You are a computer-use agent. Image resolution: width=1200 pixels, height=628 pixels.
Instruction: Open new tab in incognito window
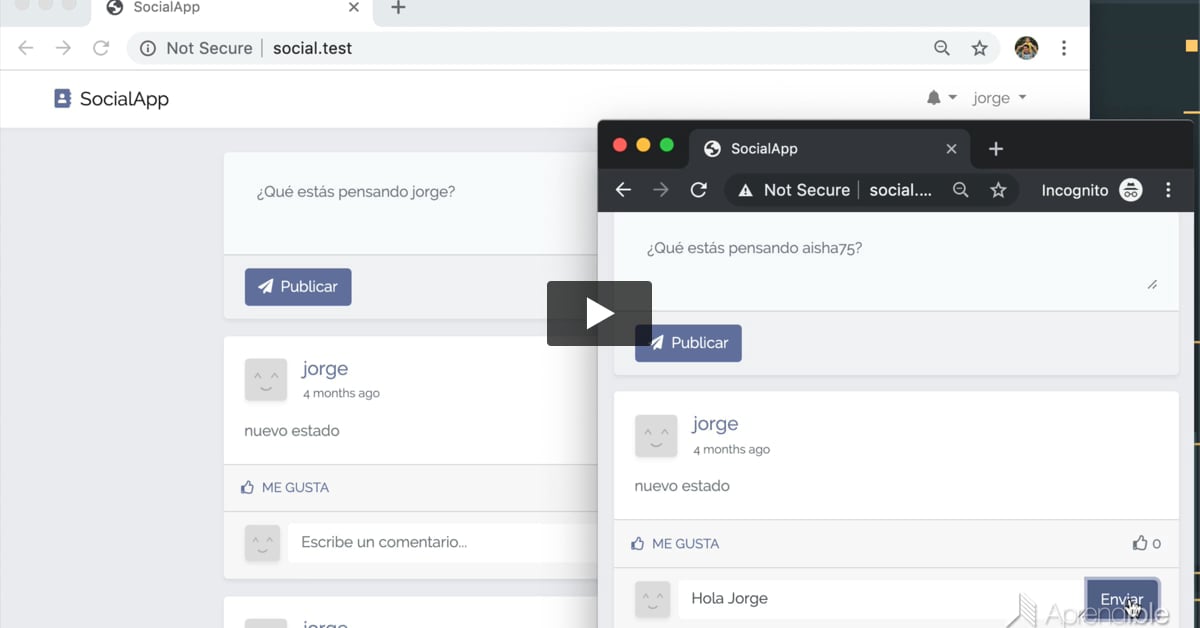pyautogui.click(x=996, y=149)
